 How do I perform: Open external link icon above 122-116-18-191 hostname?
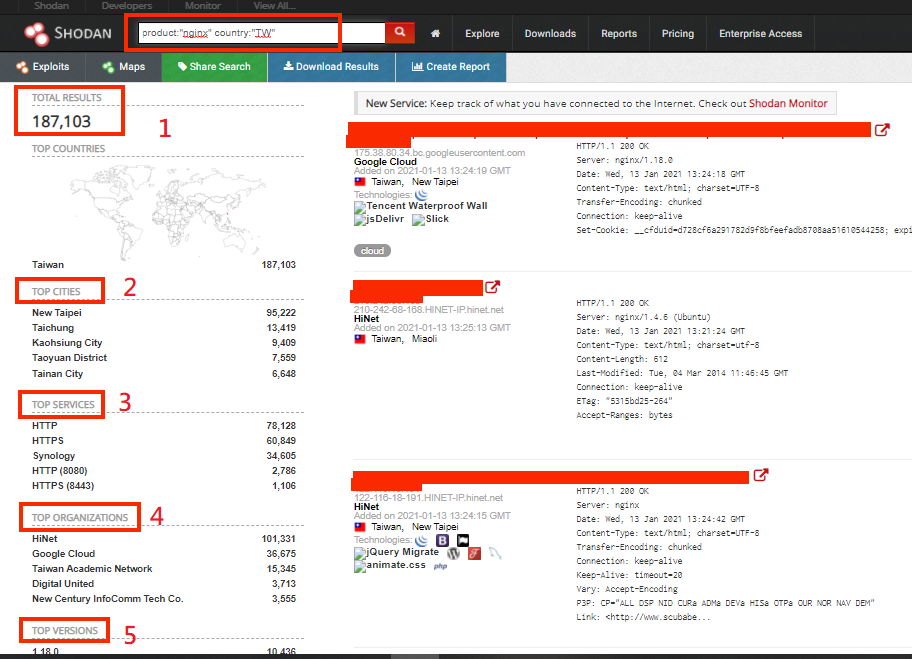point(761,475)
